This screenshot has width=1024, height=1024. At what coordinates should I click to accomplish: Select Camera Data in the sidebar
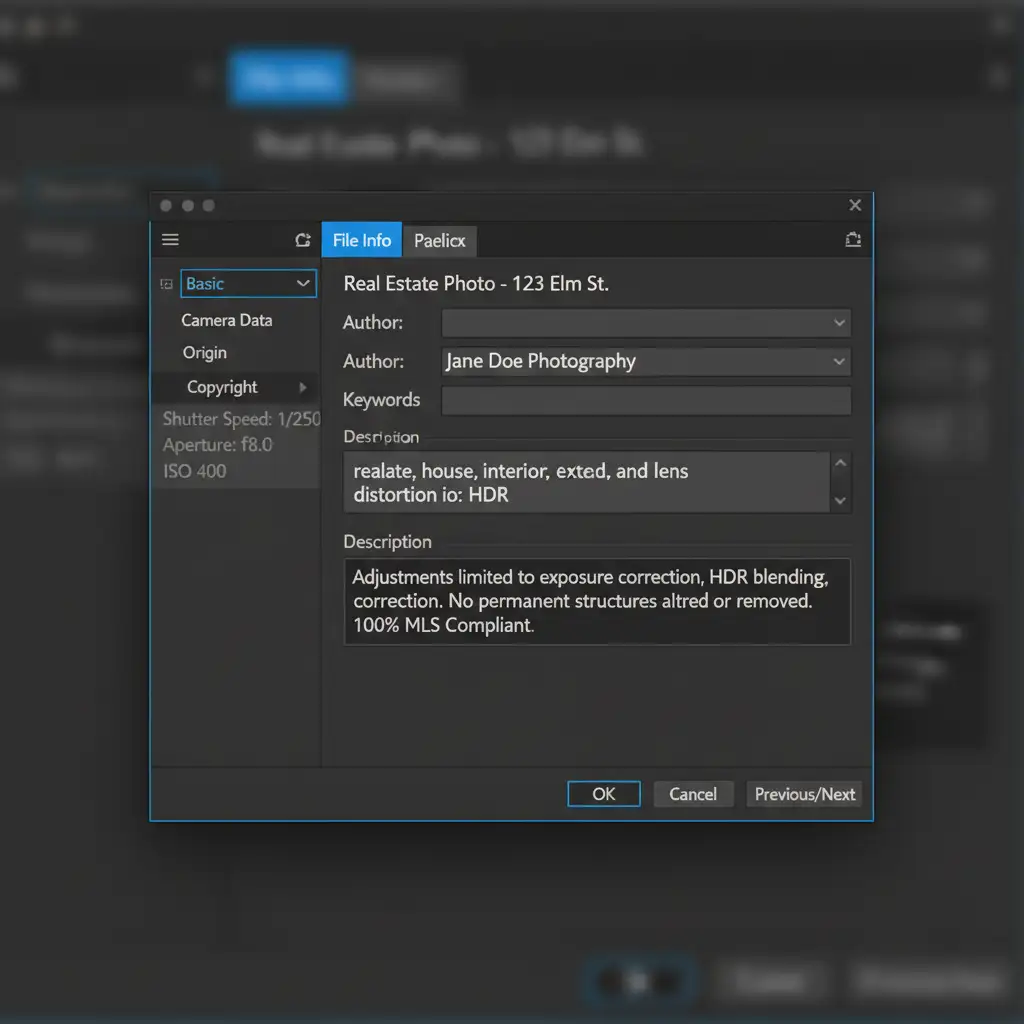click(226, 320)
